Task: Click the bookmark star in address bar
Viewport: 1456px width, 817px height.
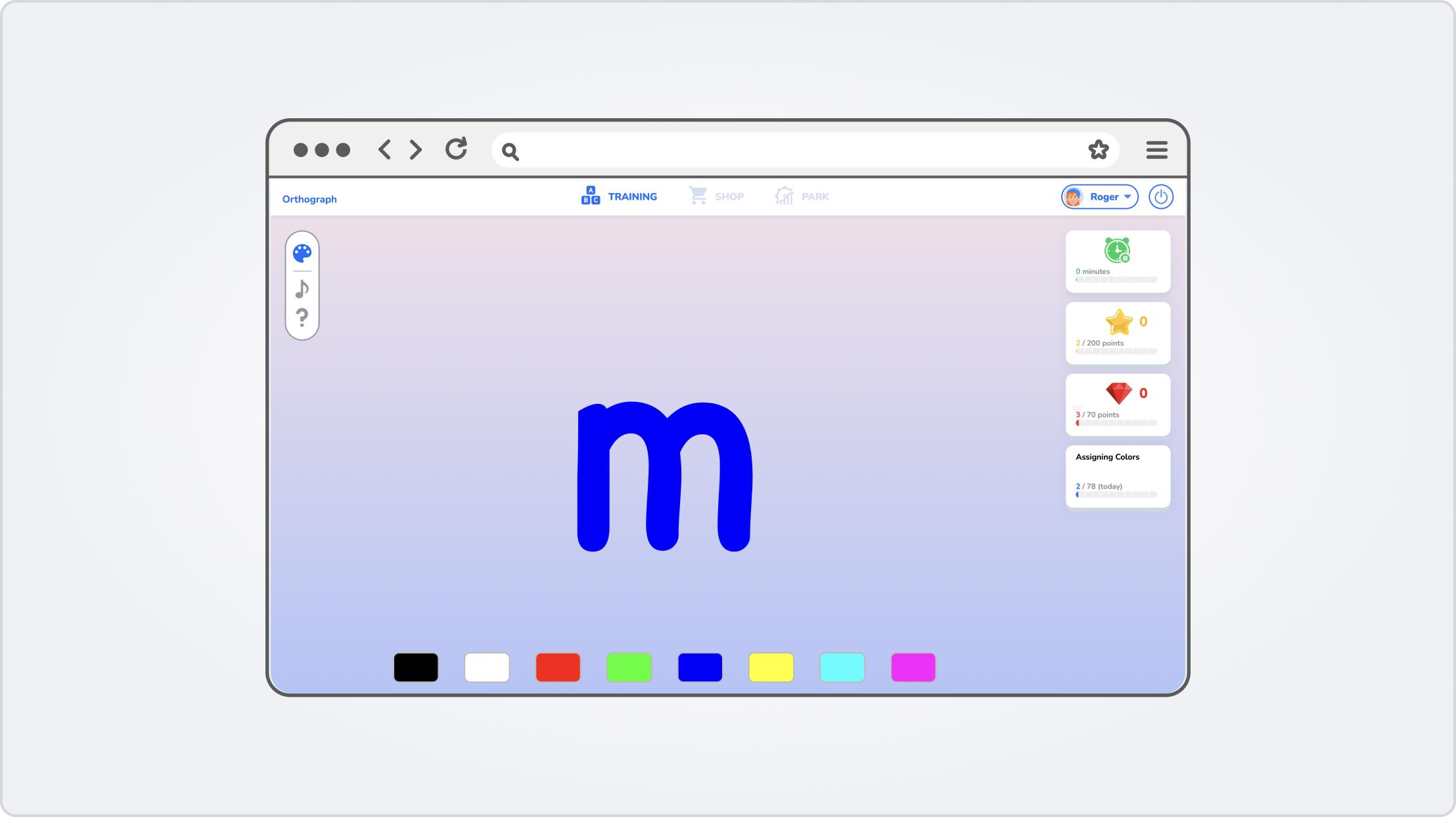Action: [x=1099, y=150]
